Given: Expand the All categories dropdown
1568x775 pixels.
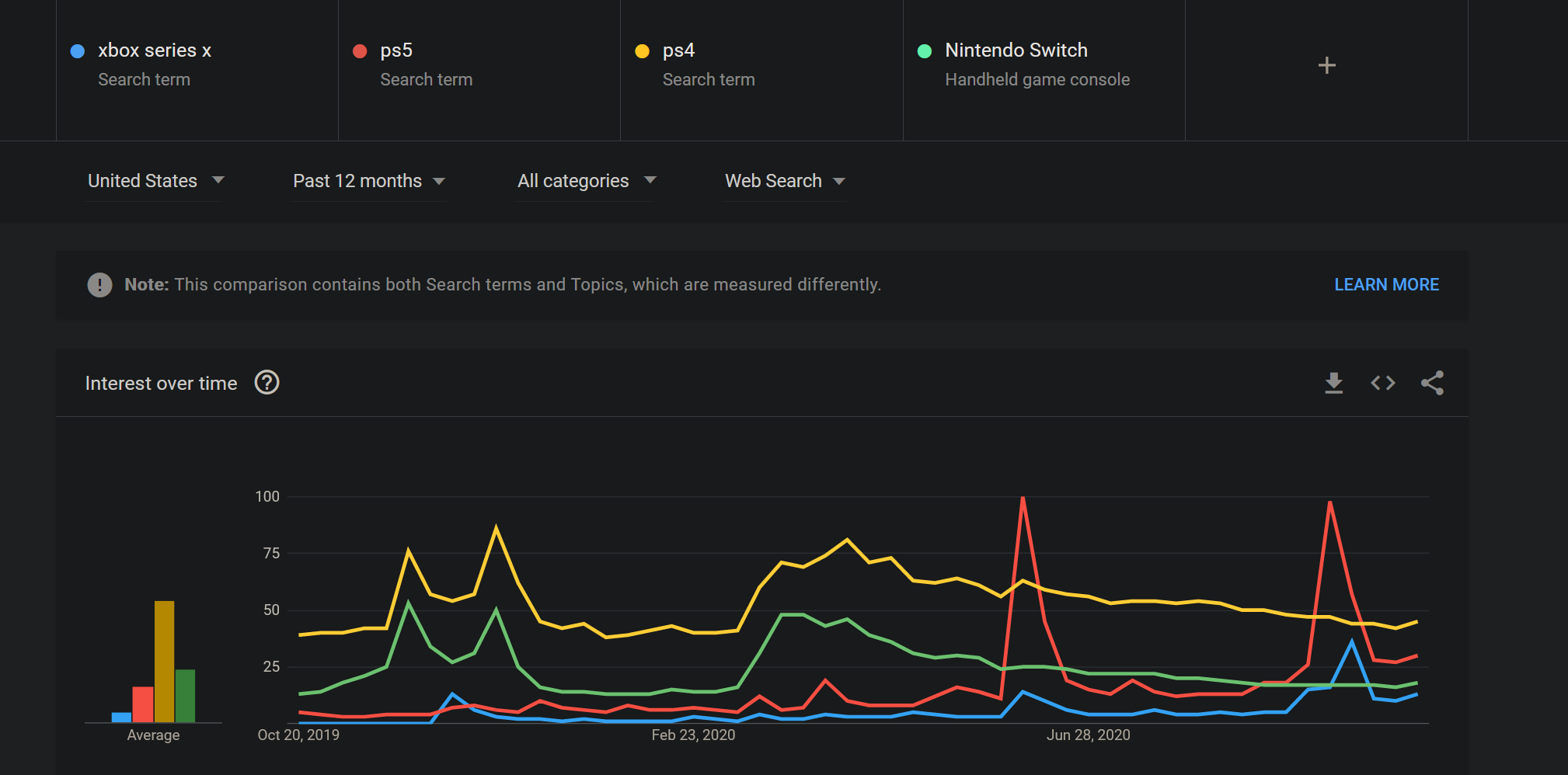Looking at the screenshot, I should (x=587, y=181).
